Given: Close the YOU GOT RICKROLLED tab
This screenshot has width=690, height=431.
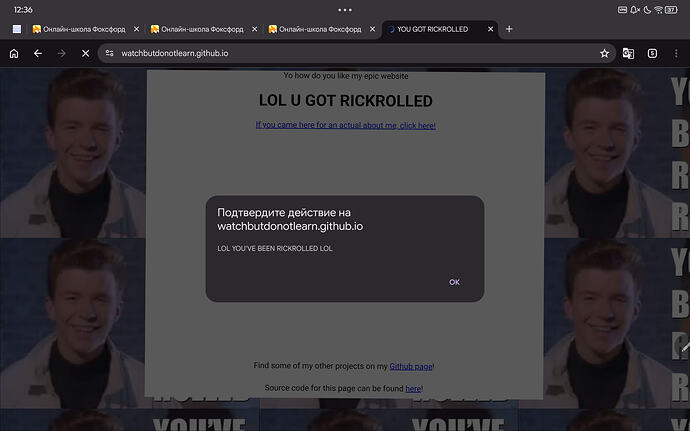Looking at the screenshot, I should pyautogui.click(x=490, y=29).
